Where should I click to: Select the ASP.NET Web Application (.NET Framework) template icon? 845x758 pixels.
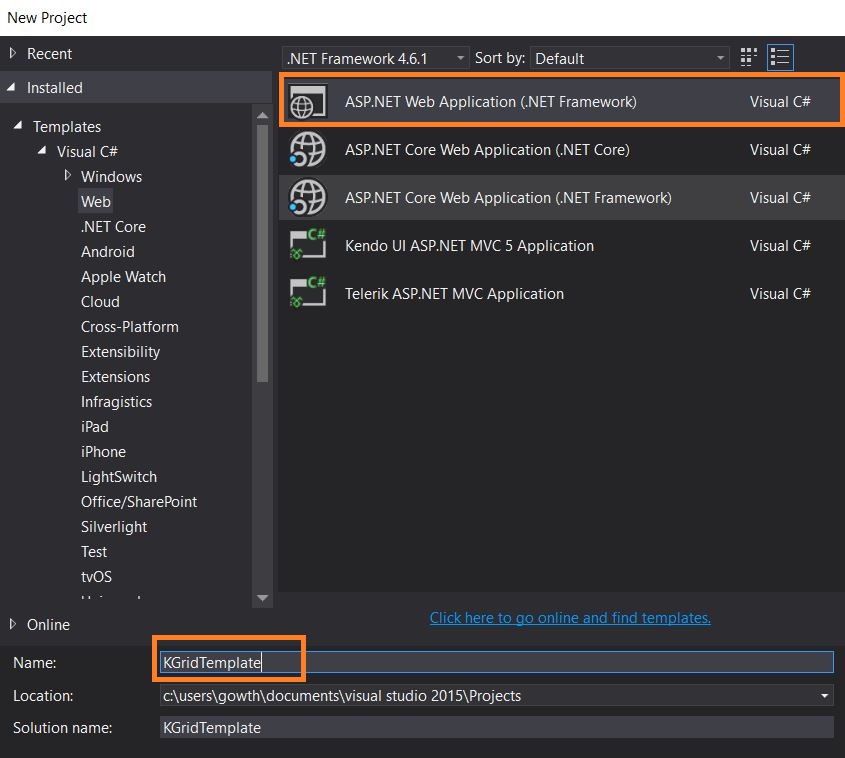[x=306, y=101]
